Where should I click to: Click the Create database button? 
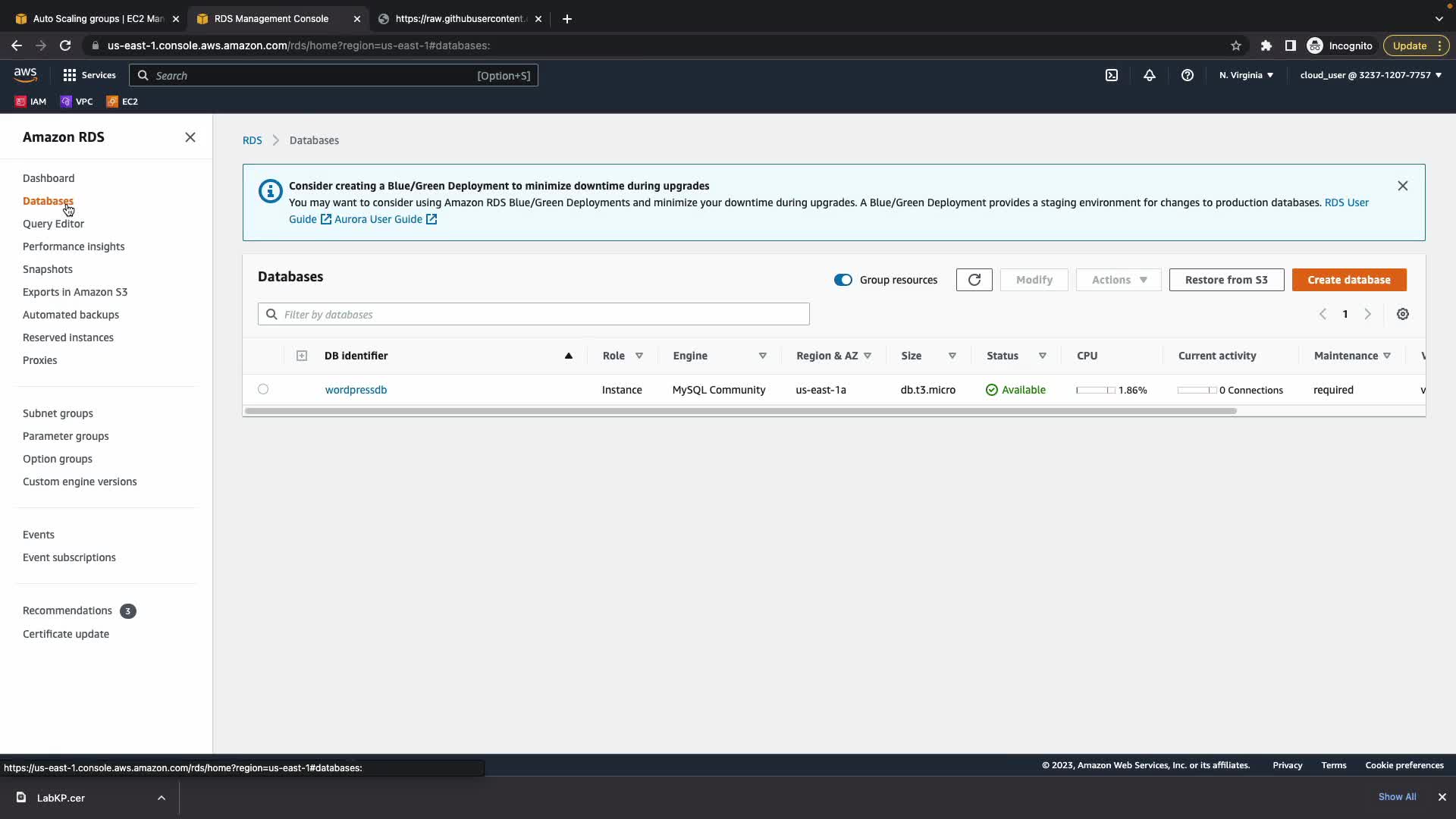1349,280
